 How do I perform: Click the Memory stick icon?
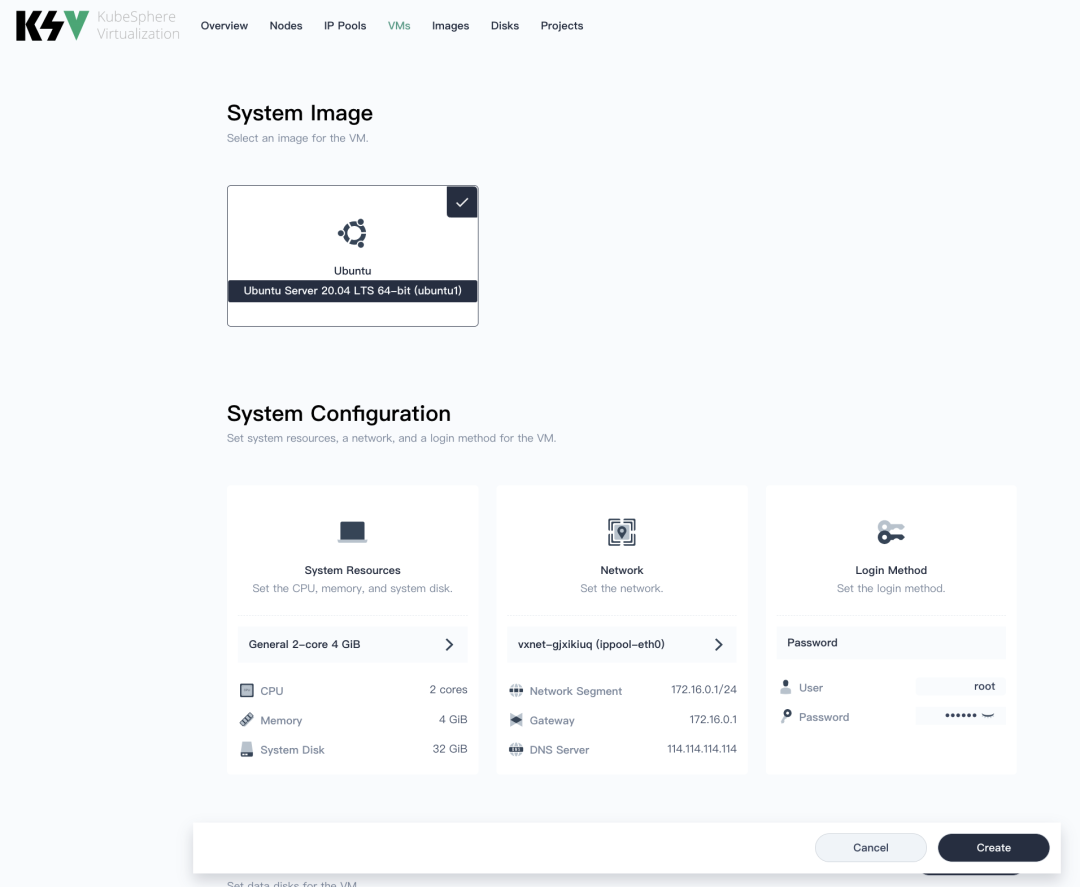point(247,720)
